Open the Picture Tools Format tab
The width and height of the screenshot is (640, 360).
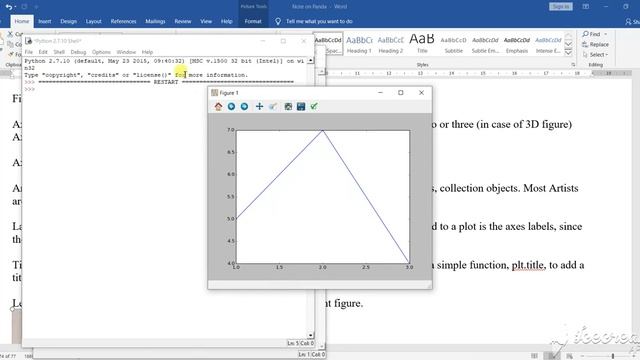[253, 21]
